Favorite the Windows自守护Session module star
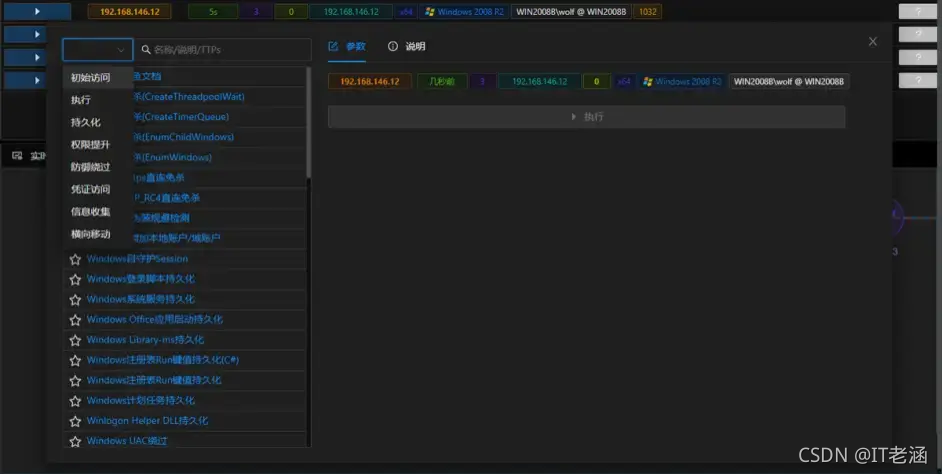Image resolution: width=943 pixels, height=474 pixels. [x=75, y=259]
